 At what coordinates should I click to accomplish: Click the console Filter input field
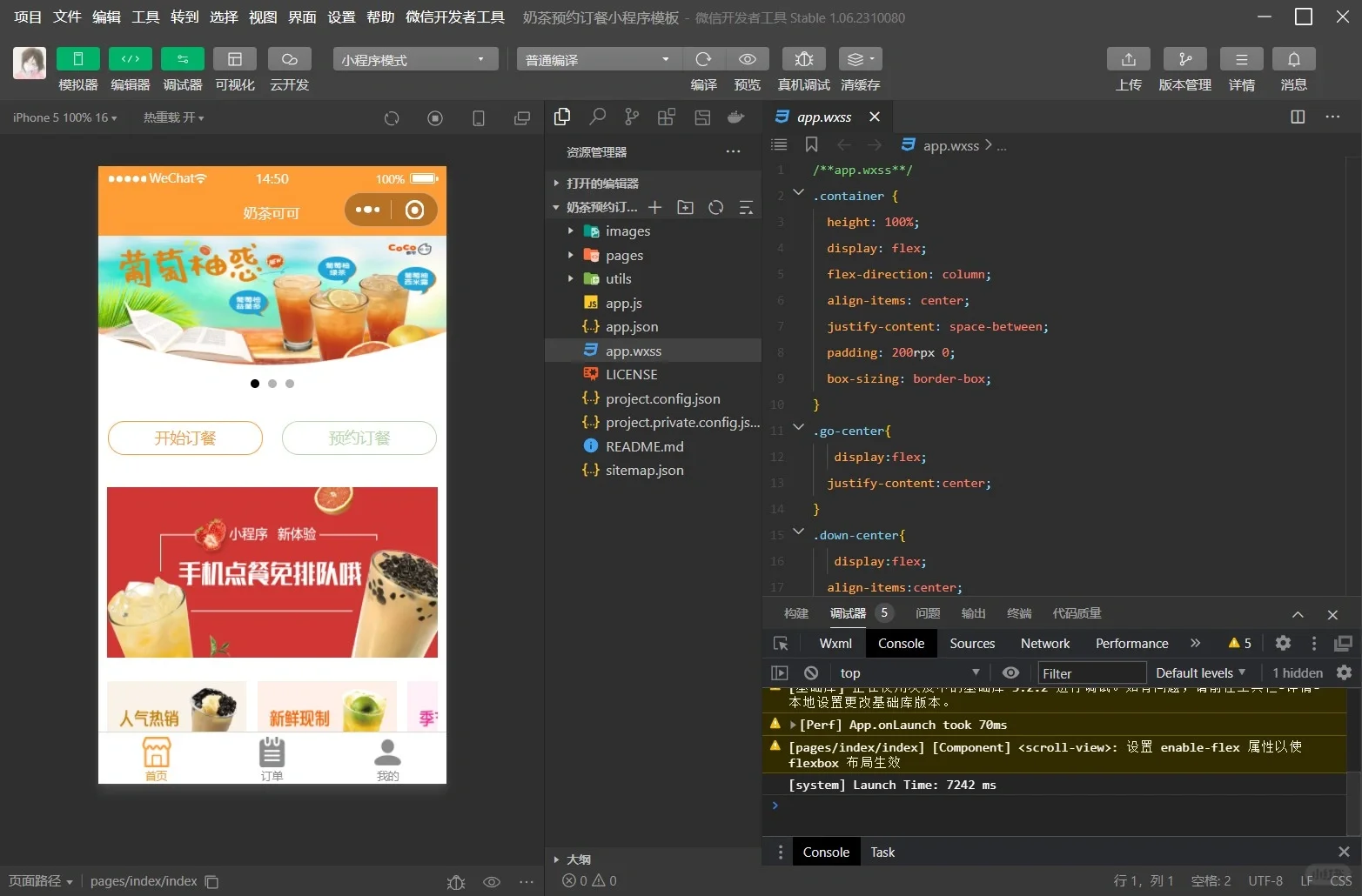(x=1091, y=673)
